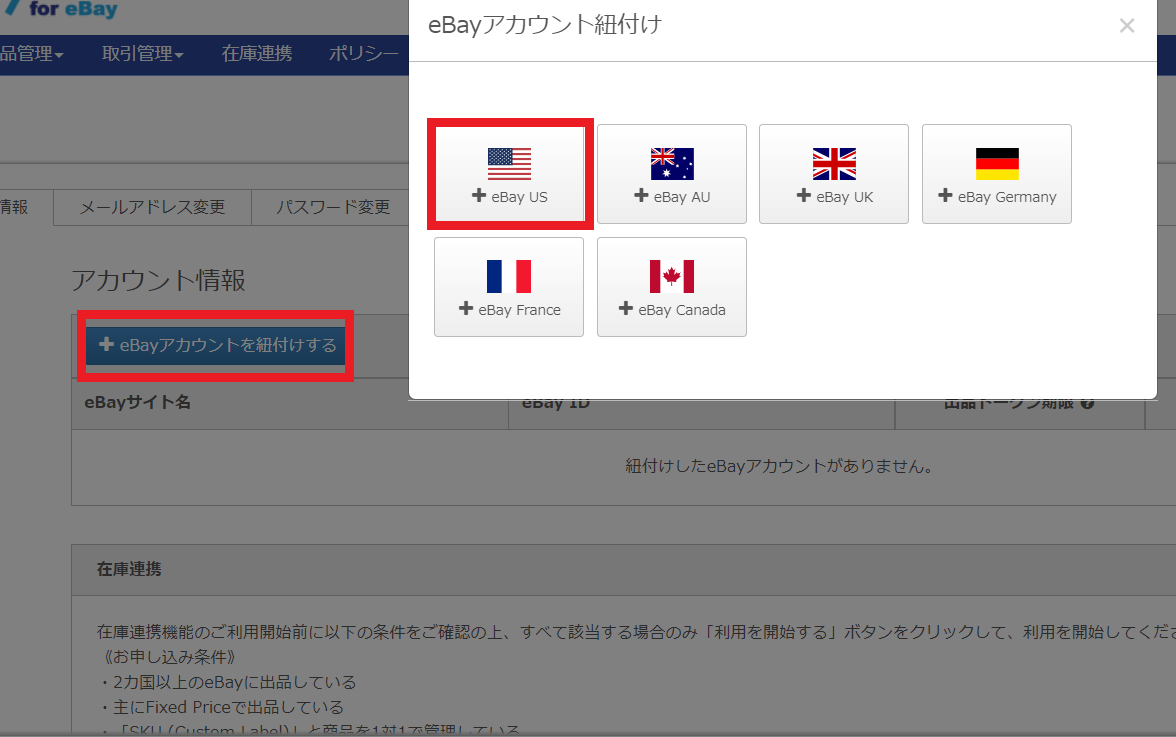Image resolution: width=1176 pixels, height=737 pixels.
Task: Choose the eBay Germany site button
Action: (x=997, y=174)
